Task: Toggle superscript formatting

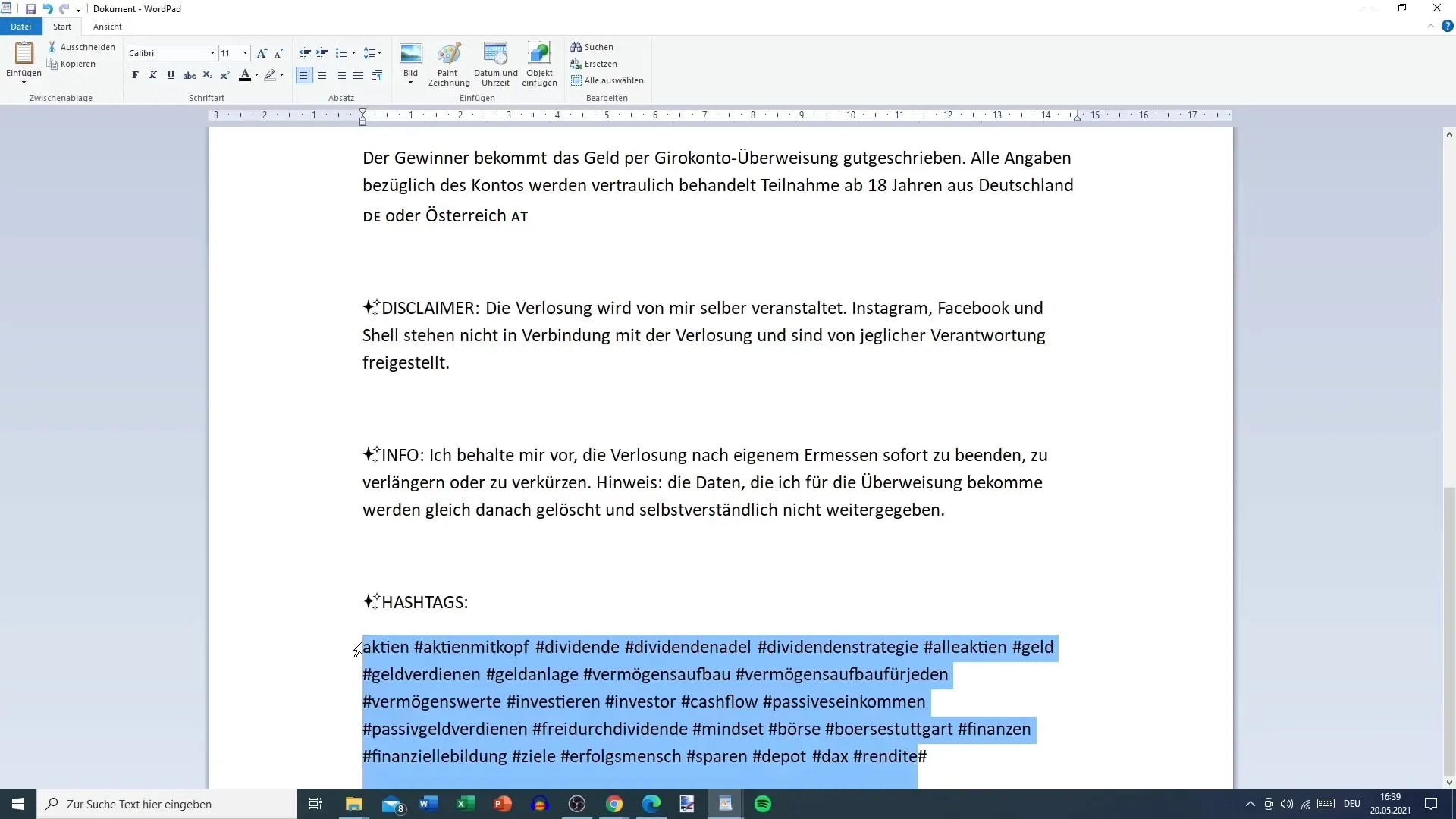Action: (225, 75)
